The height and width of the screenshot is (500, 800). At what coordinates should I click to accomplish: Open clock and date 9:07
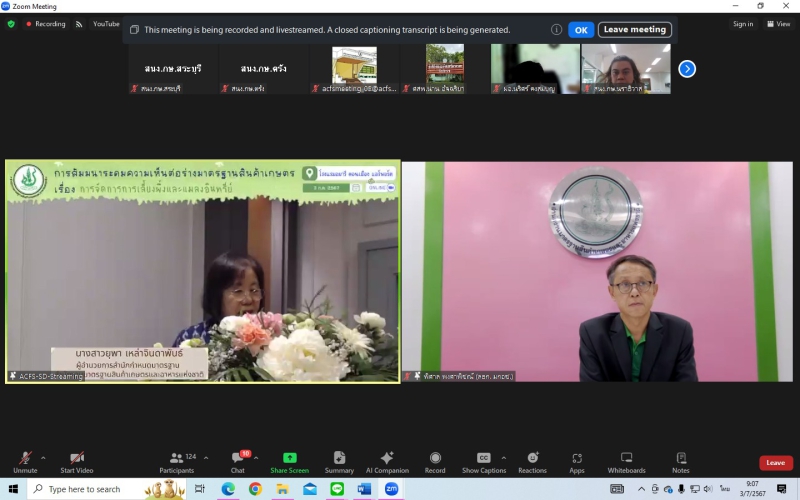pos(753,489)
